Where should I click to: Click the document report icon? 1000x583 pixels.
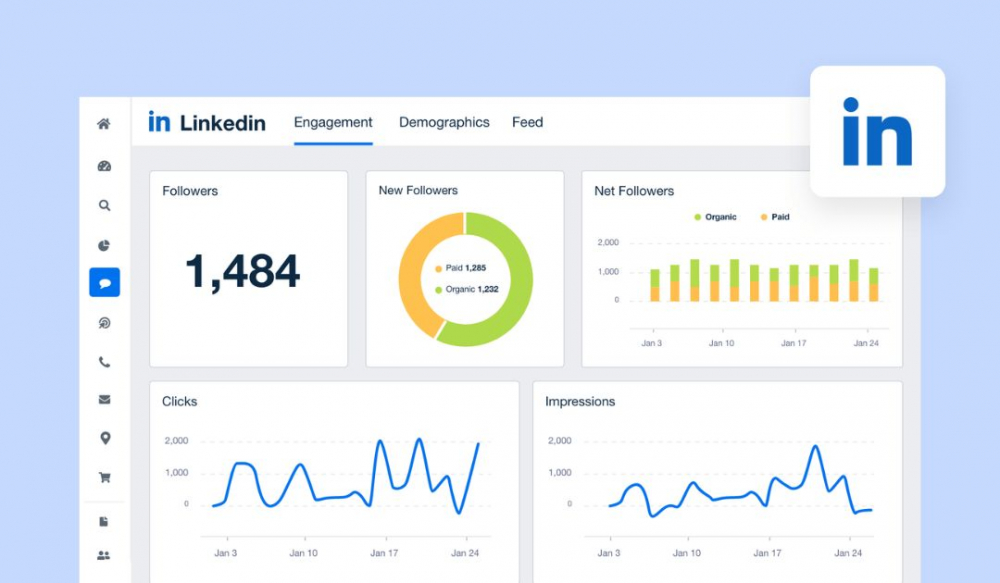pos(104,522)
